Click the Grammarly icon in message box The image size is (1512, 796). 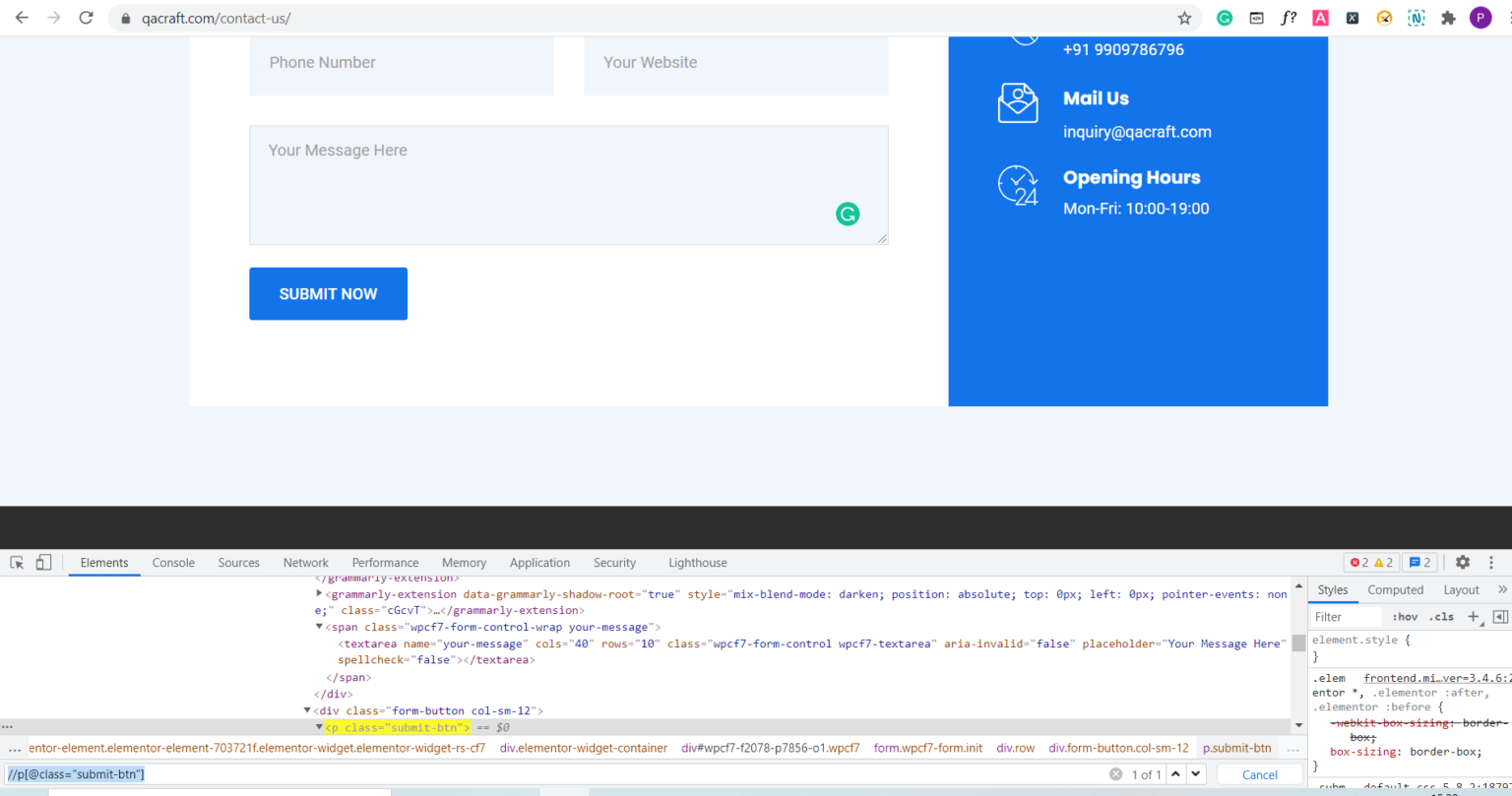click(x=848, y=214)
